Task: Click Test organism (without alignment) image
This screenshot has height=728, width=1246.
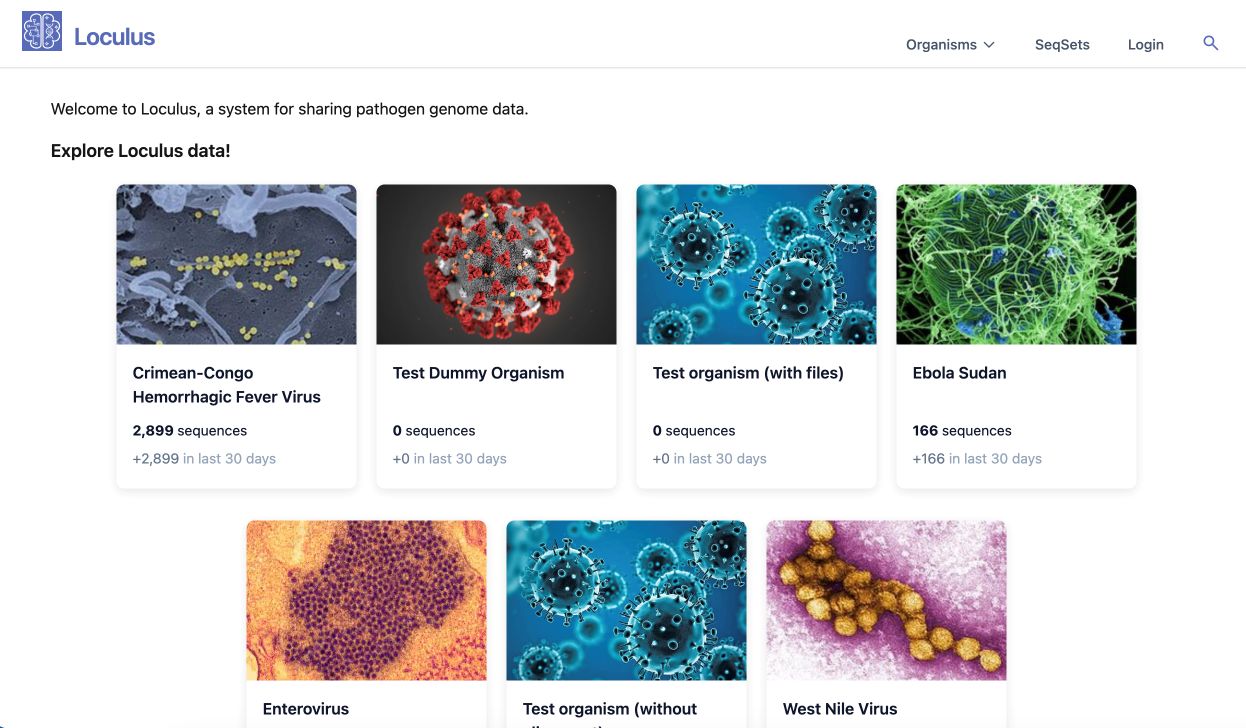Action: coord(626,600)
